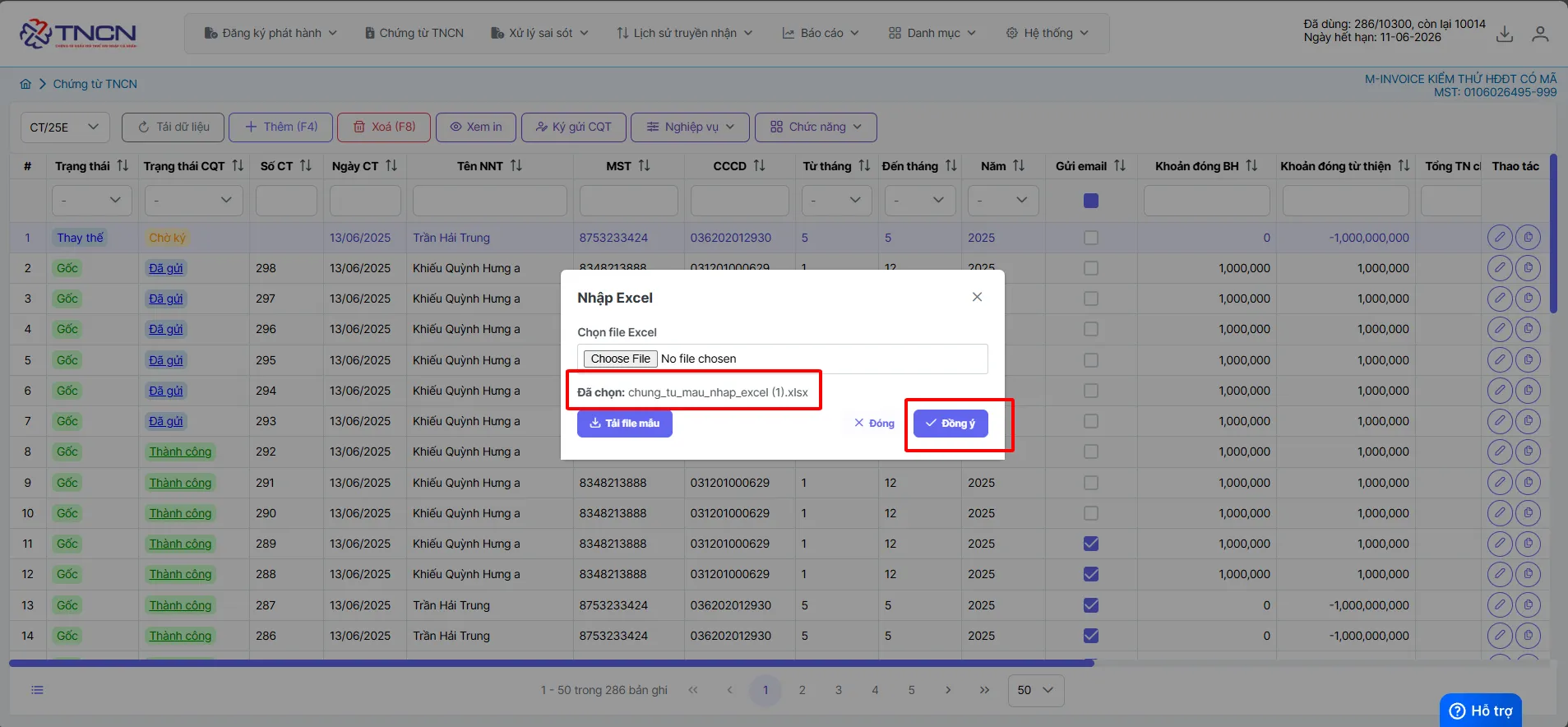Click edit pencil icon for row 290
The height and width of the screenshot is (727, 1568).
click(1500, 513)
